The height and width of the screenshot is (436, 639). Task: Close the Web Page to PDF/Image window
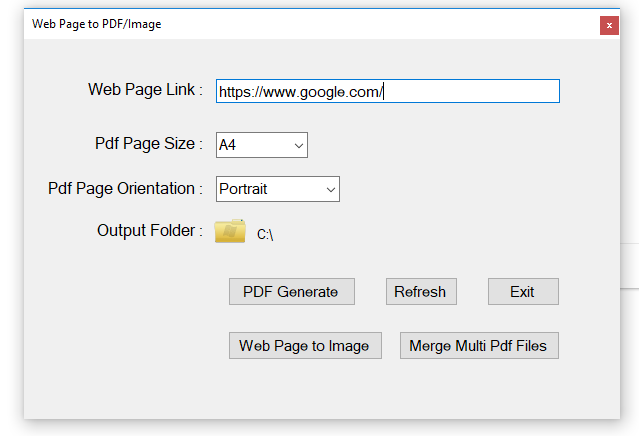coord(608,25)
